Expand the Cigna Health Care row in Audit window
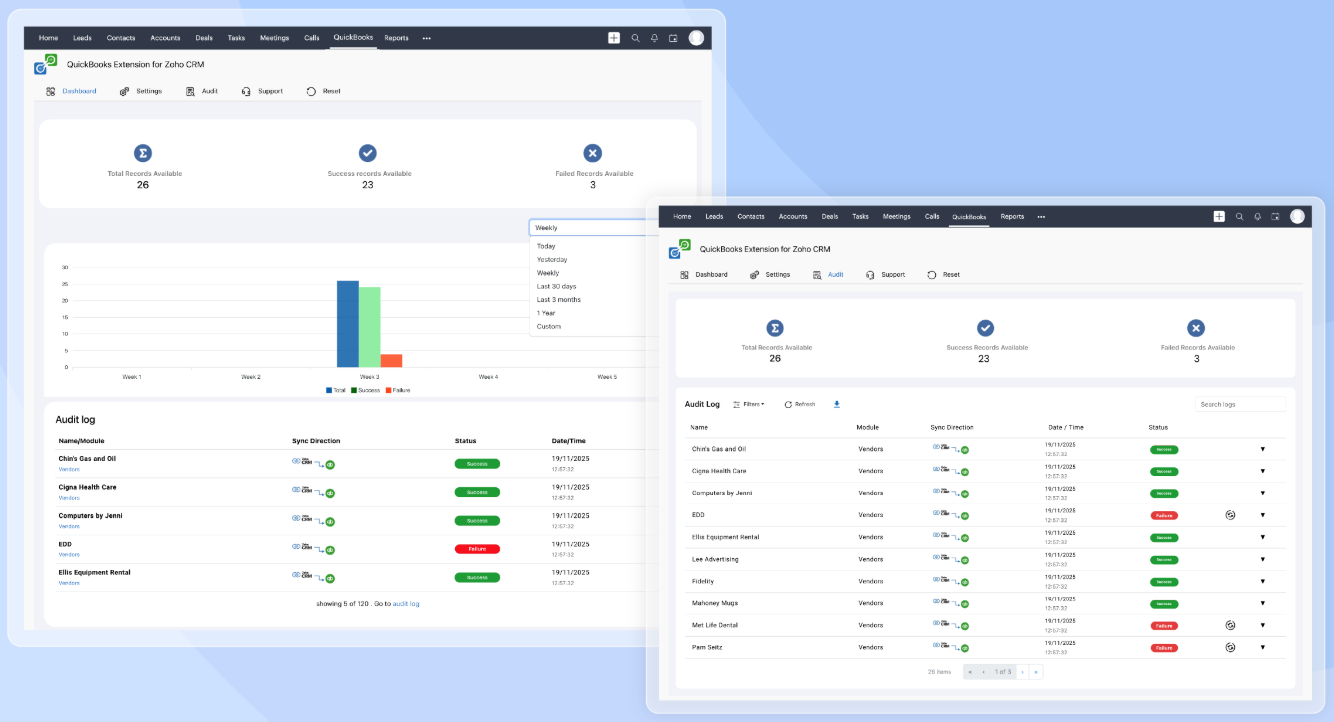The image size is (1334, 722). (x=1262, y=471)
